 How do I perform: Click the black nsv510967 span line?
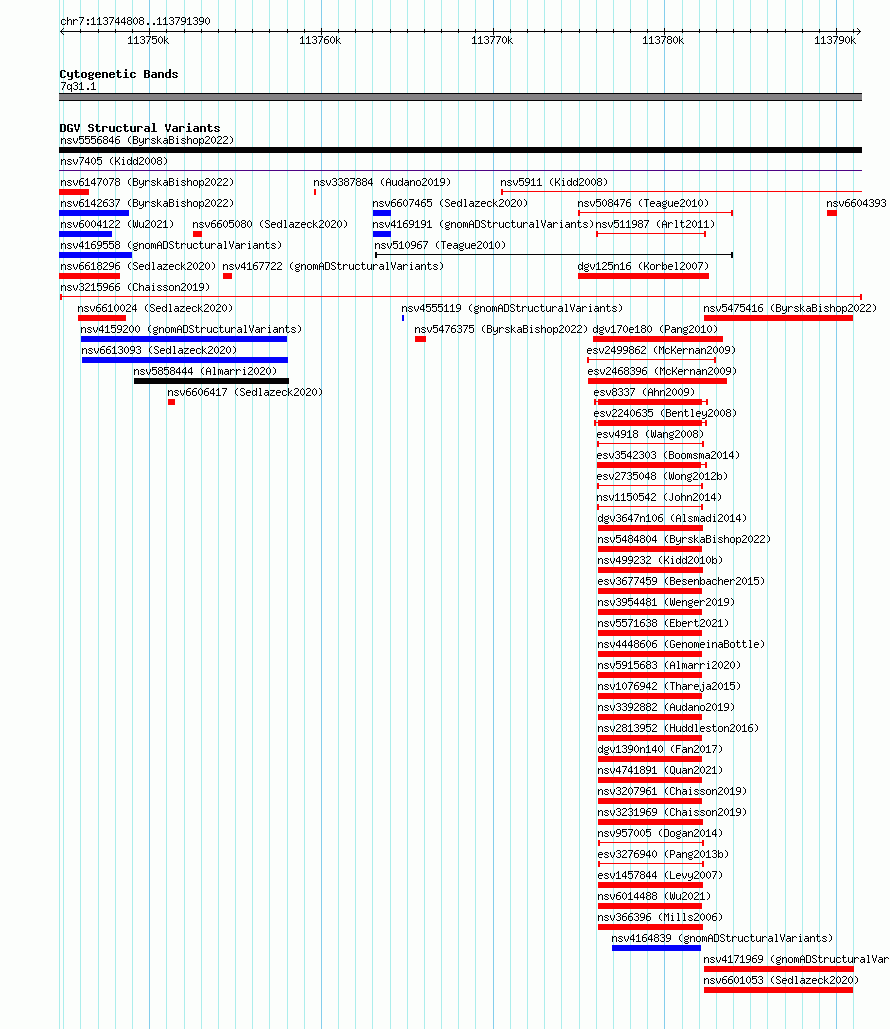coord(553,255)
